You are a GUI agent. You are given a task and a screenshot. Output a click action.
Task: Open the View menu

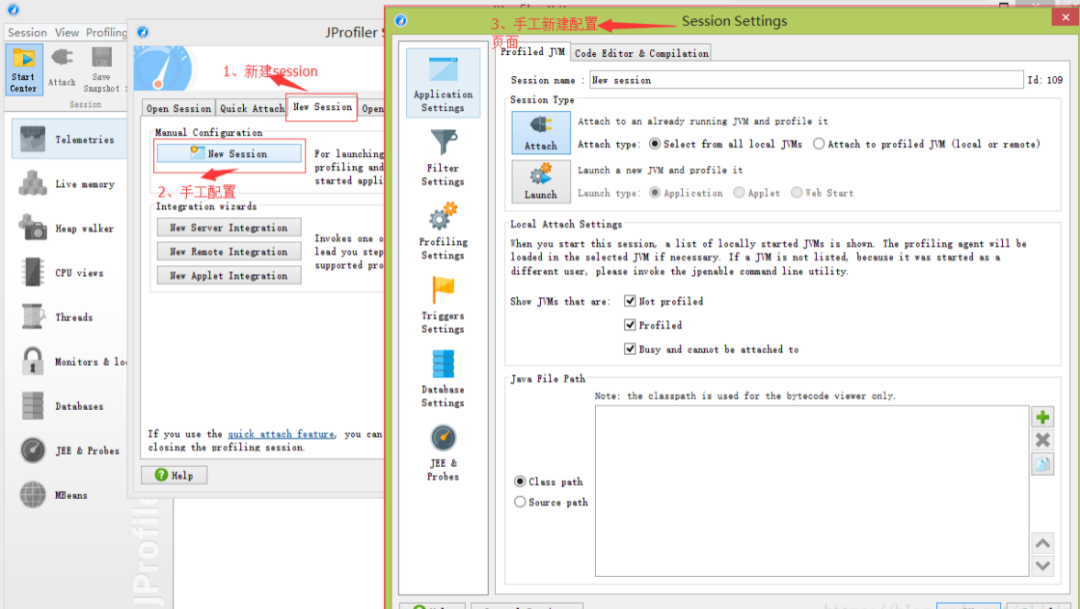67,32
